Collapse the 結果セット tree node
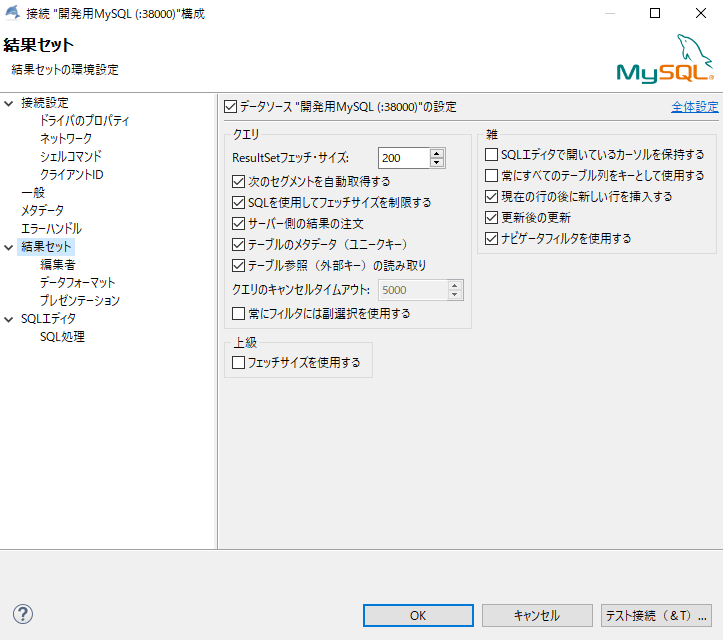Image resolution: width=723 pixels, height=640 pixels. tap(9, 247)
